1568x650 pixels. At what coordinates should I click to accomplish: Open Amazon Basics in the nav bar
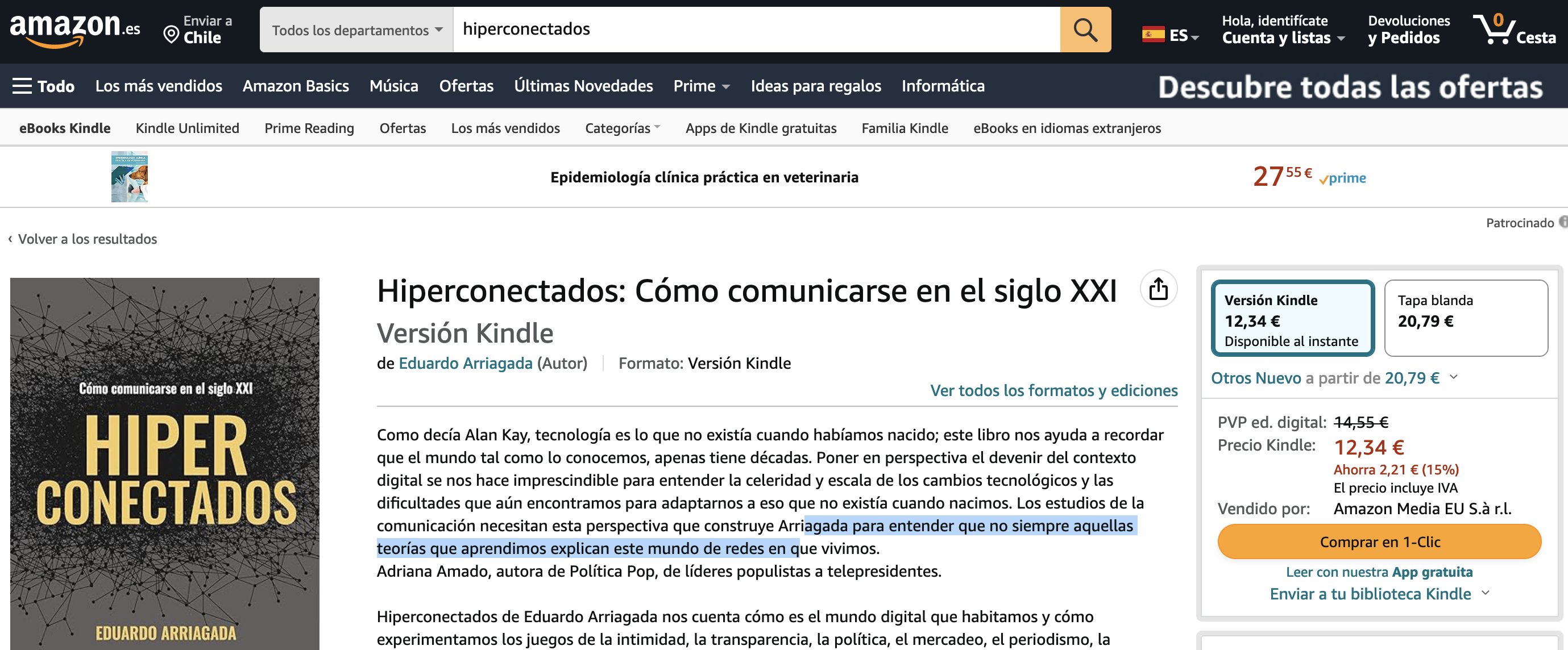click(296, 86)
